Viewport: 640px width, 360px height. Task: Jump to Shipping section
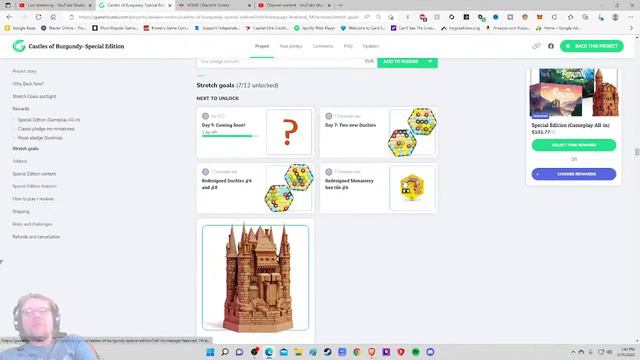coord(21,211)
